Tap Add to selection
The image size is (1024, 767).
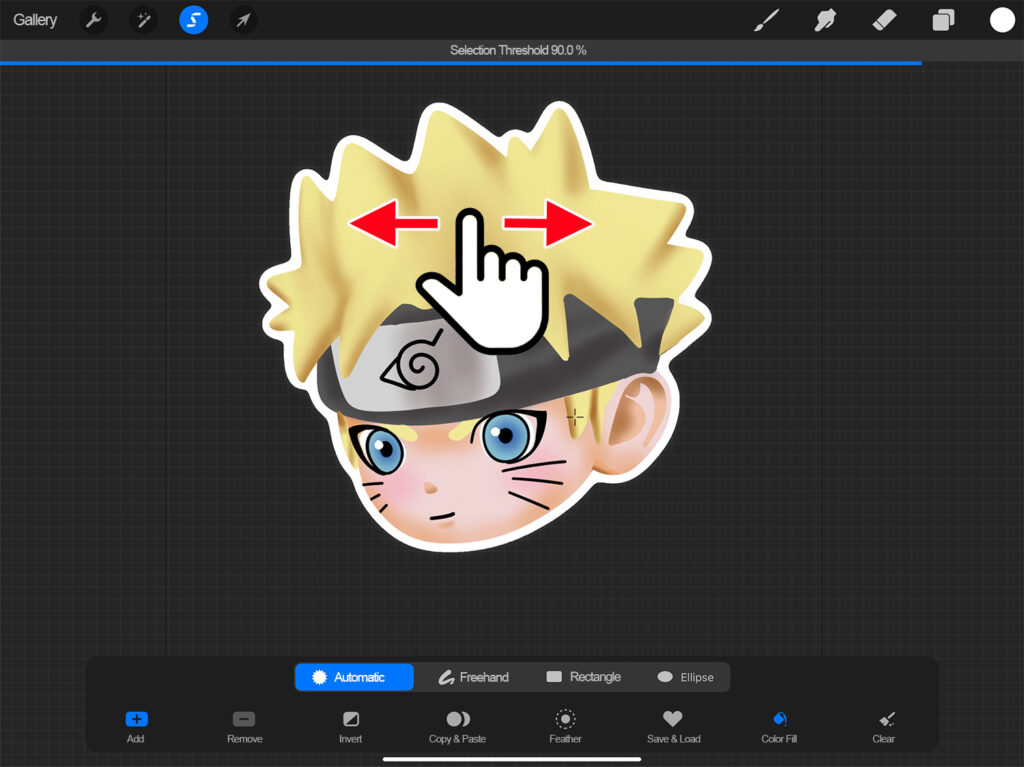pos(136,726)
